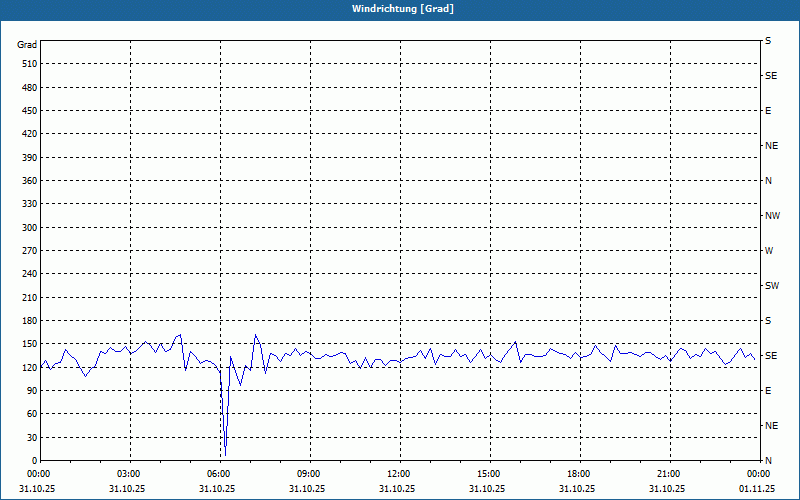Click the SW compass direction label
This screenshot has width=800, height=500.
(x=772, y=286)
